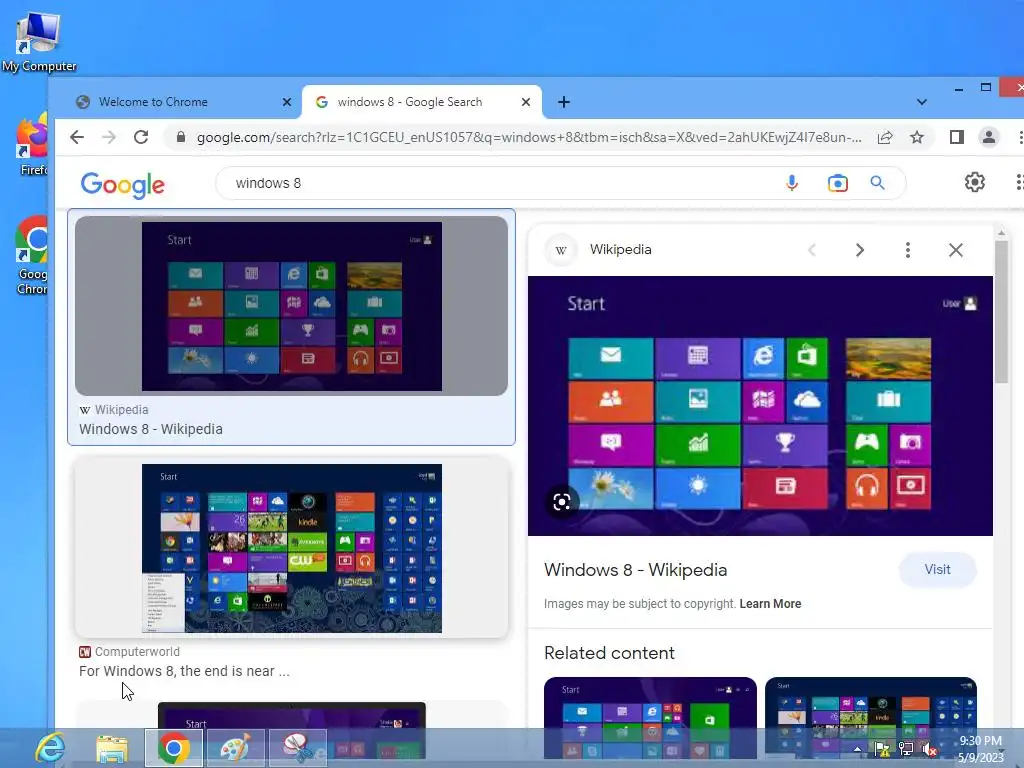Focus the address bar URL
The image size is (1024, 768).
point(529,137)
